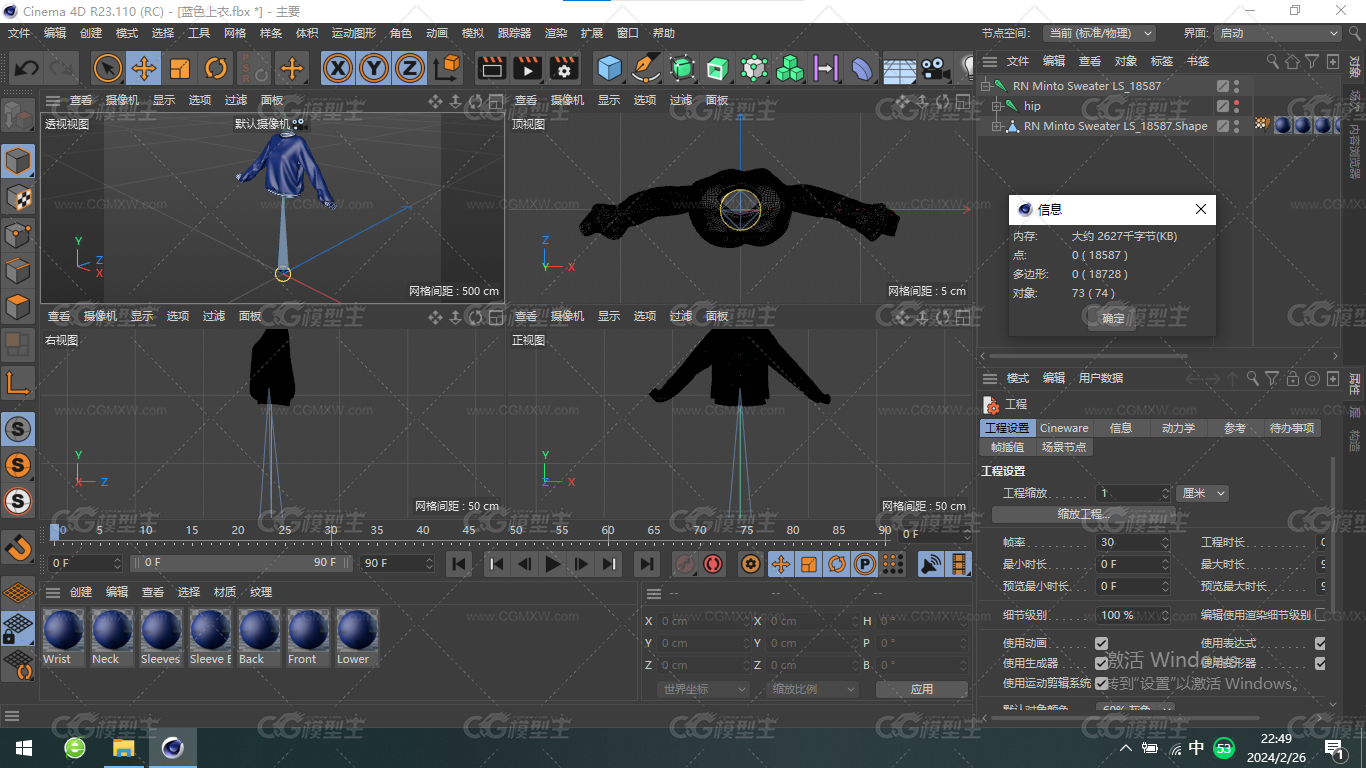Toggle the Y axis lock

[374, 68]
